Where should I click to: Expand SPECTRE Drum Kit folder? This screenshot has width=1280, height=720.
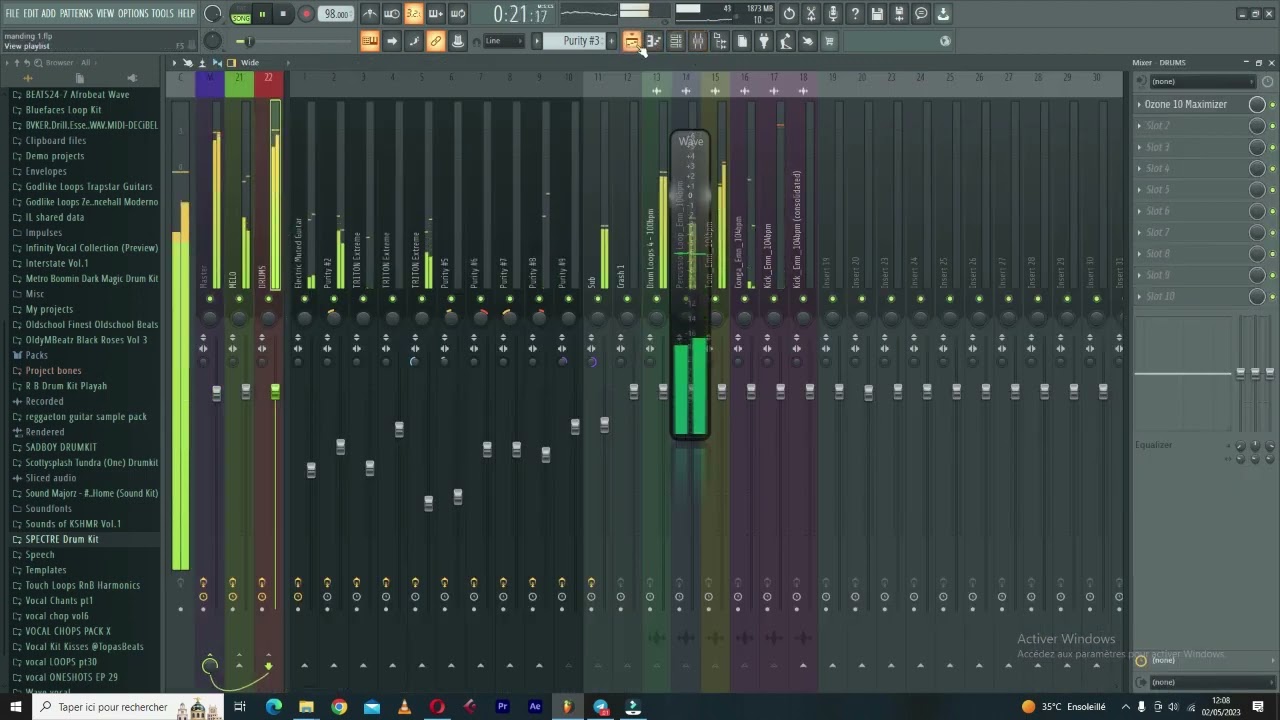pos(62,539)
